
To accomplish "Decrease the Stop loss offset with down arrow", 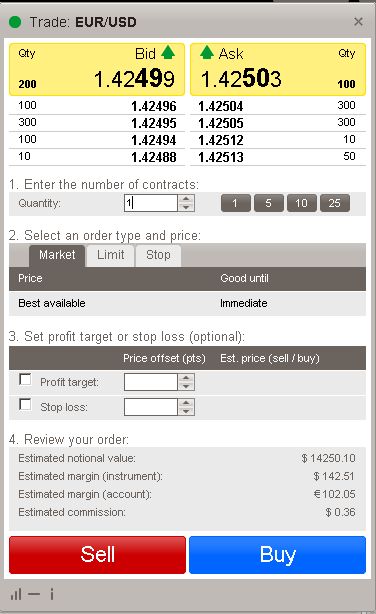I will point(186,411).
